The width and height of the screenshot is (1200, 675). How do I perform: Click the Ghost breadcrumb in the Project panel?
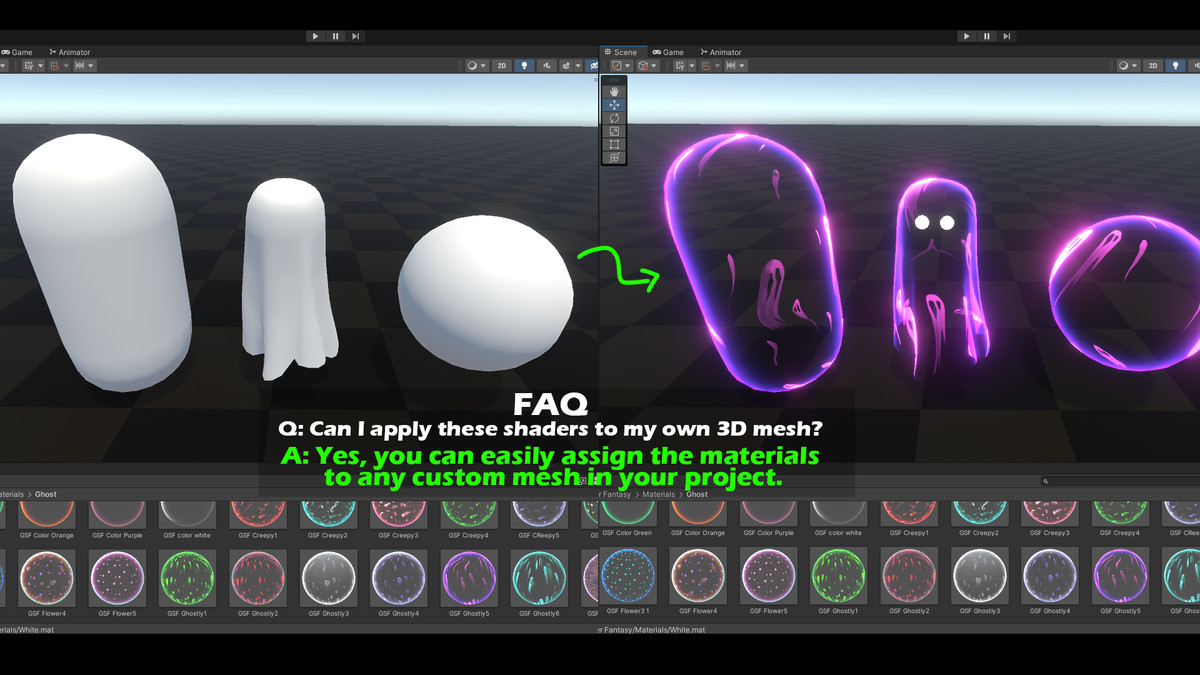pyautogui.click(x=697, y=493)
